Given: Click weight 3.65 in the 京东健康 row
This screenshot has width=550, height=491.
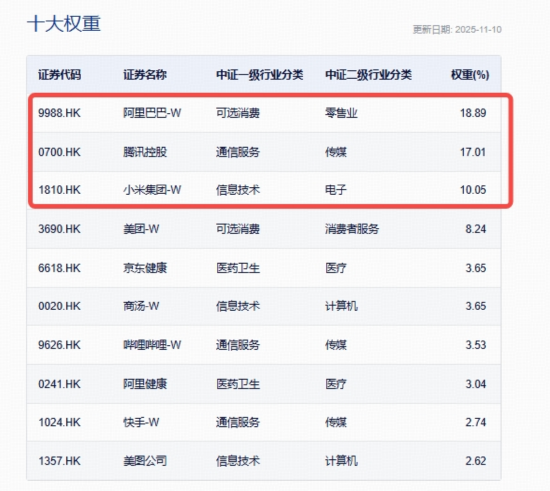Looking at the screenshot, I should 476,268.
